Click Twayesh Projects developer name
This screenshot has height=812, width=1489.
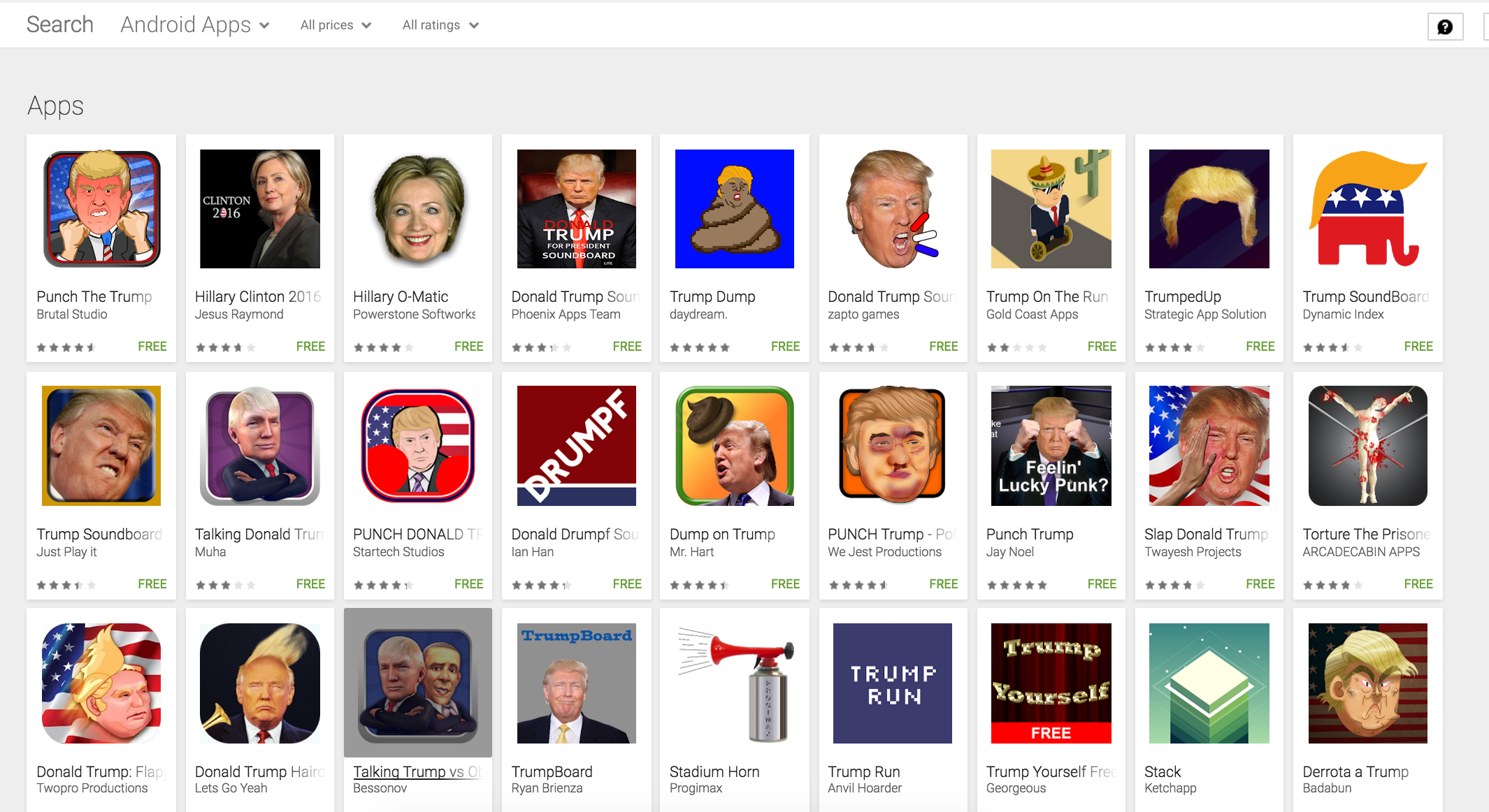point(1193,552)
